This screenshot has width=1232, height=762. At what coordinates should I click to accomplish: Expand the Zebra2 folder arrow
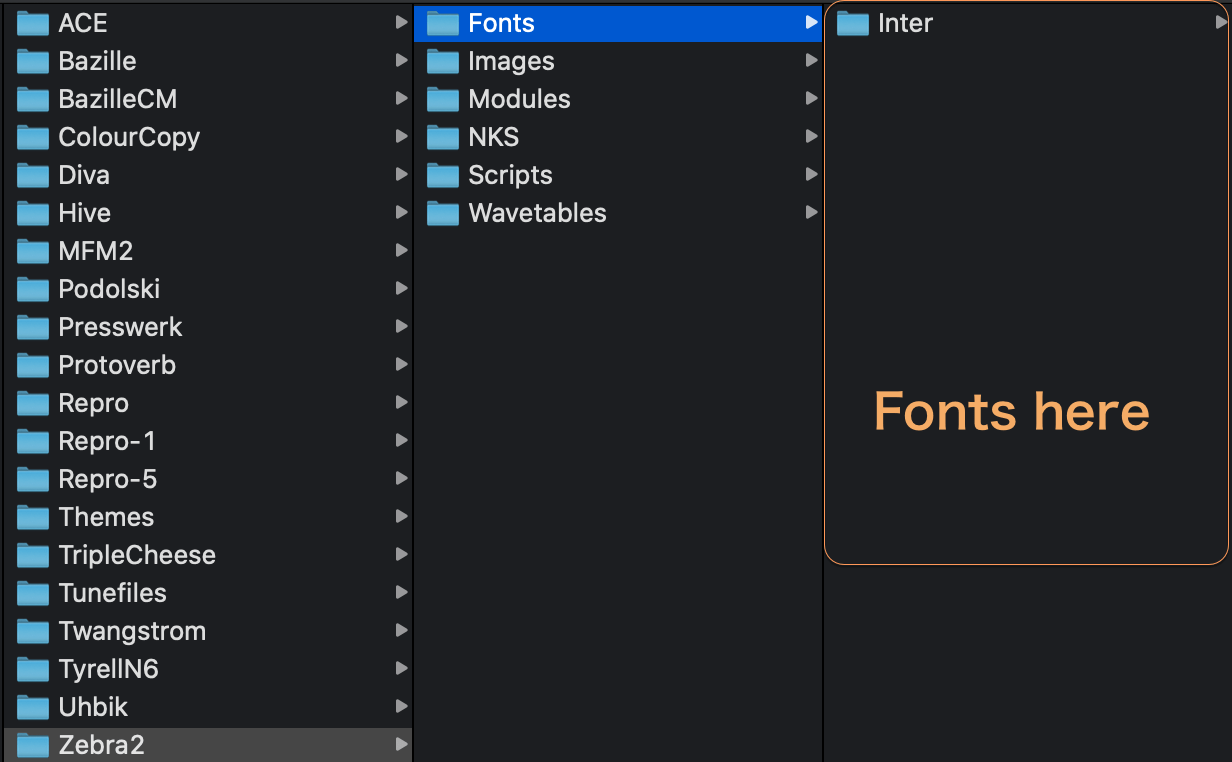click(401, 744)
